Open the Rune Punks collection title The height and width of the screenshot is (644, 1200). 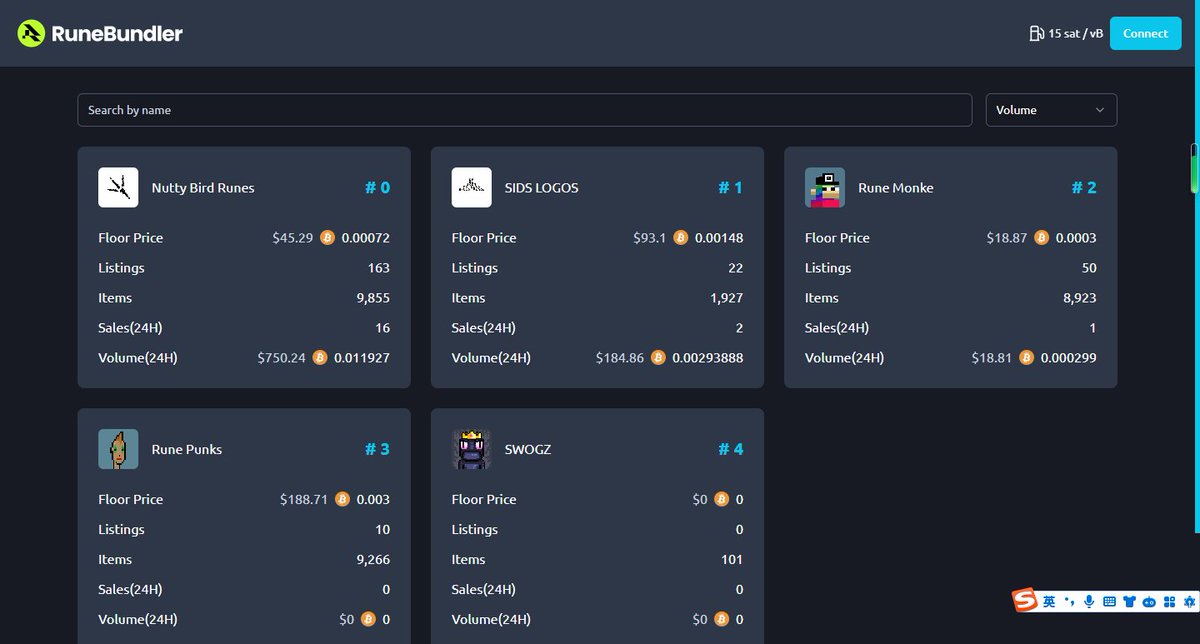[x=187, y=450]
